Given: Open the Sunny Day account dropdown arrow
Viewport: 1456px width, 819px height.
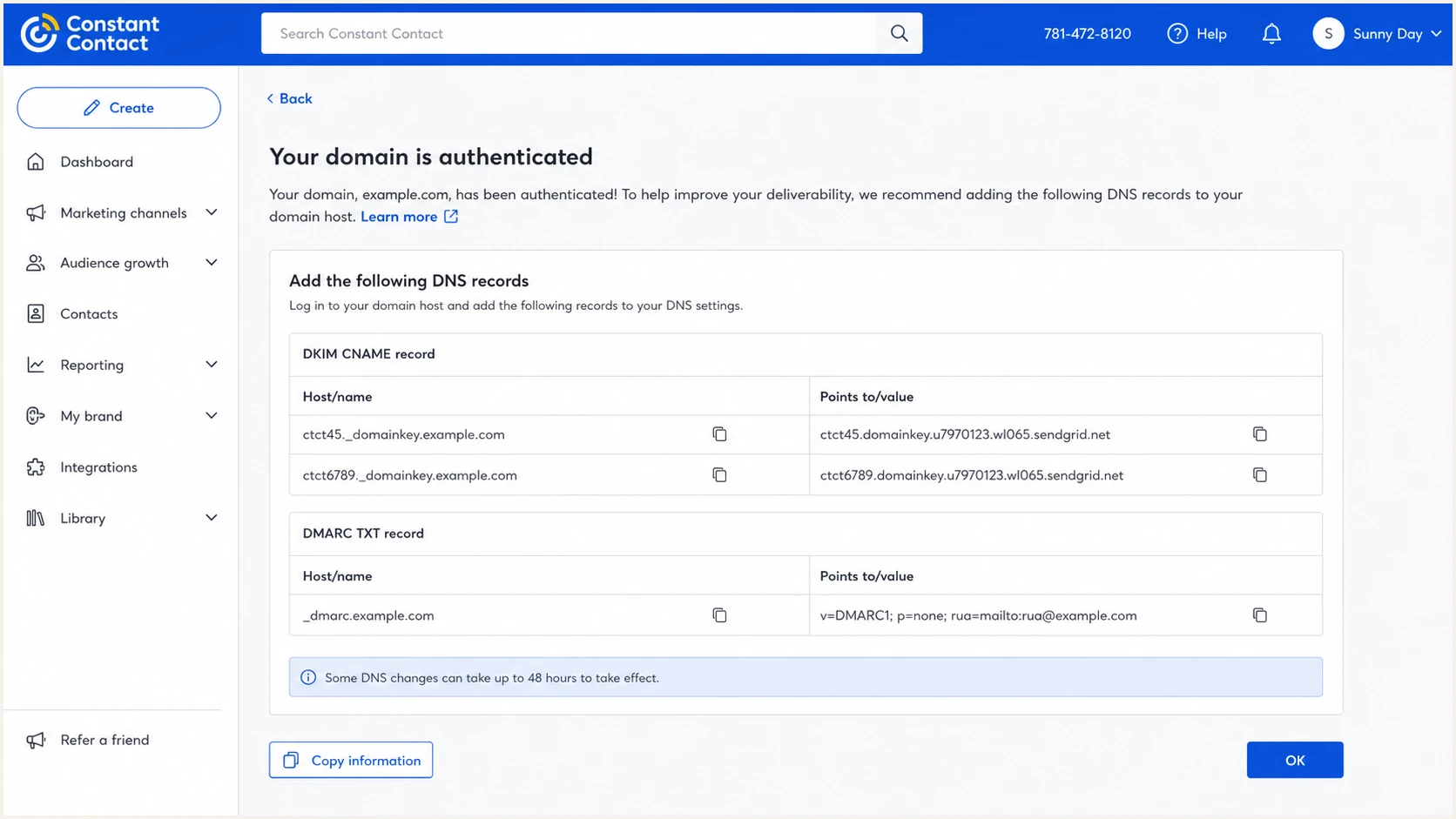Looking at the screenshot, I should (x=1436, y=34).
